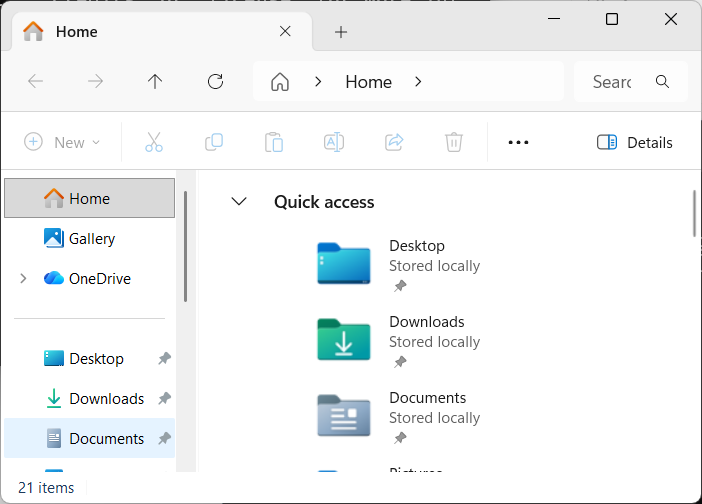Image resolution: width=702 pixels, height=504 pixels.
Task: Click the main content scrollbar
Action: click(x=694, y=214)
